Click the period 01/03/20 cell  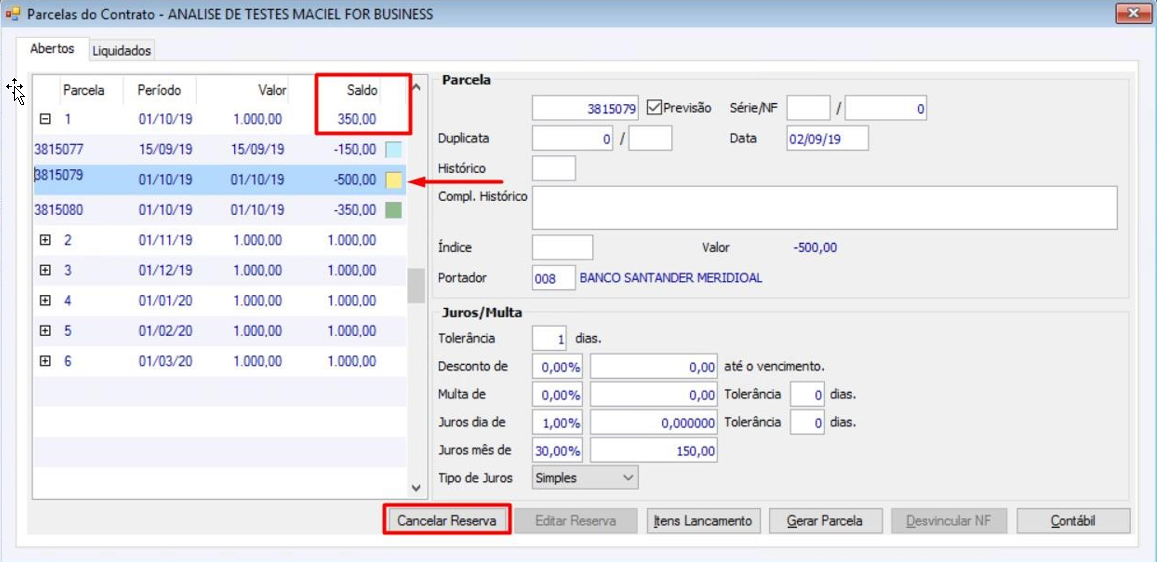[165, 361]
